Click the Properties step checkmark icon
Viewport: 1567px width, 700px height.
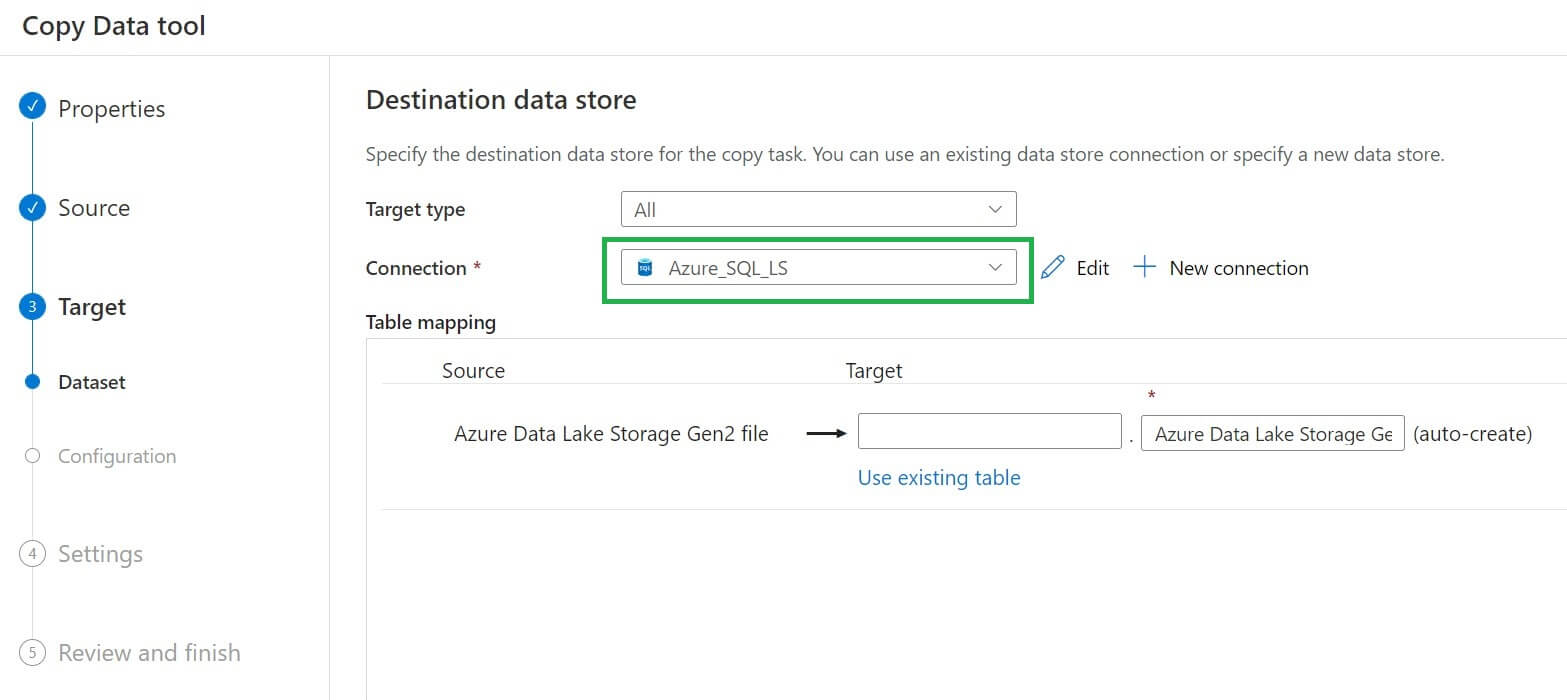33,107
